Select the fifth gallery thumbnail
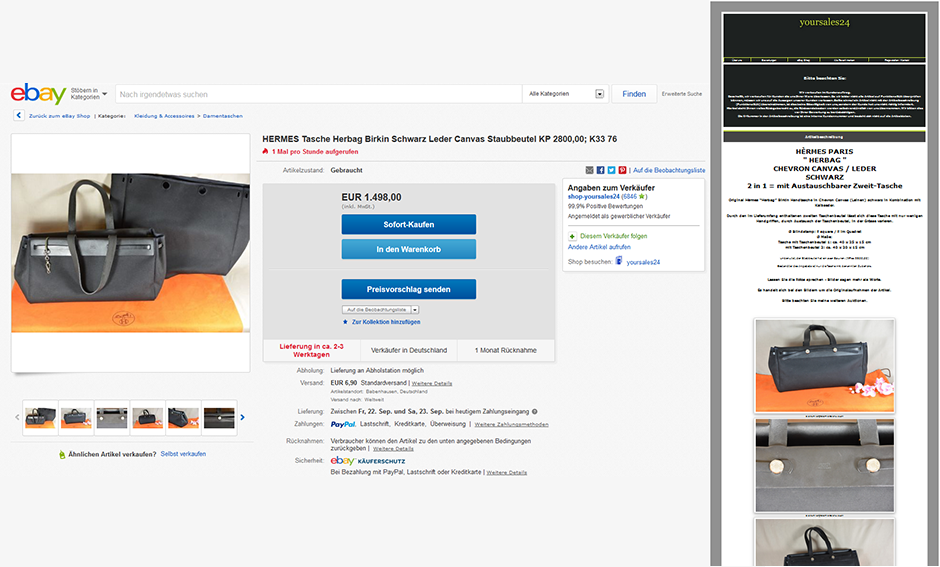The image size is (940, 567). click(x=183, y=417)
